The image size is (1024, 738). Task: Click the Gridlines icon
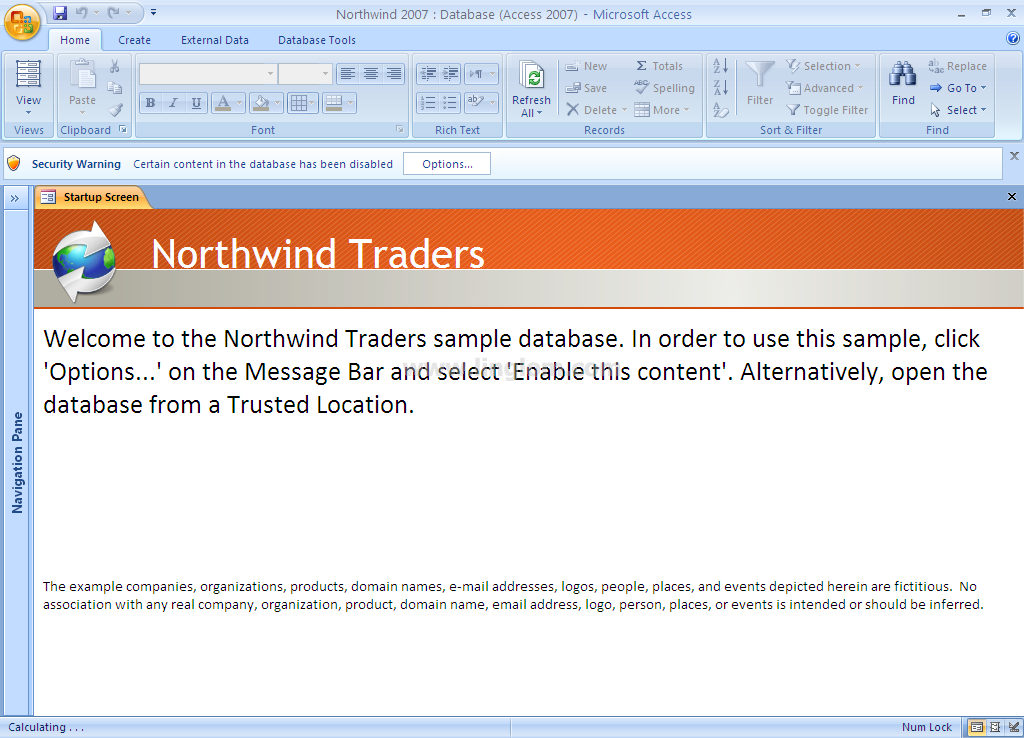[x=298, y=103]
